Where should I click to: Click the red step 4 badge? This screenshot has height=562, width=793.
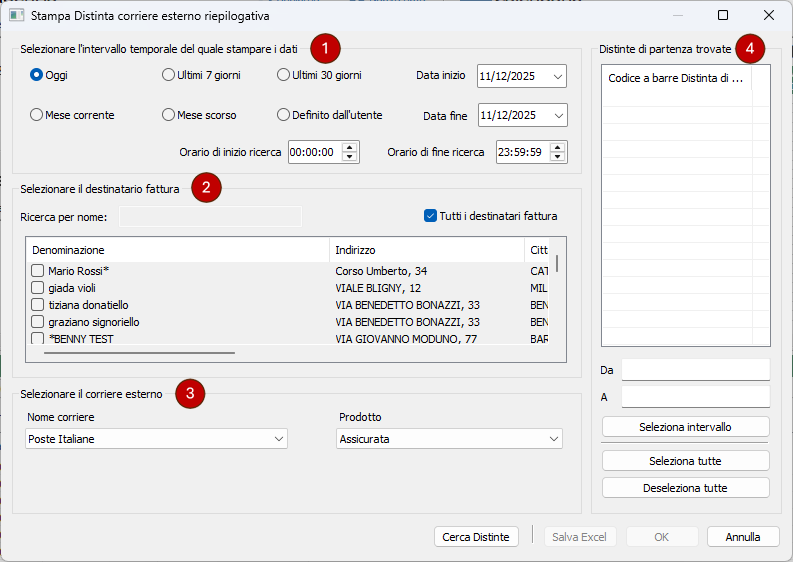(750, 47)
